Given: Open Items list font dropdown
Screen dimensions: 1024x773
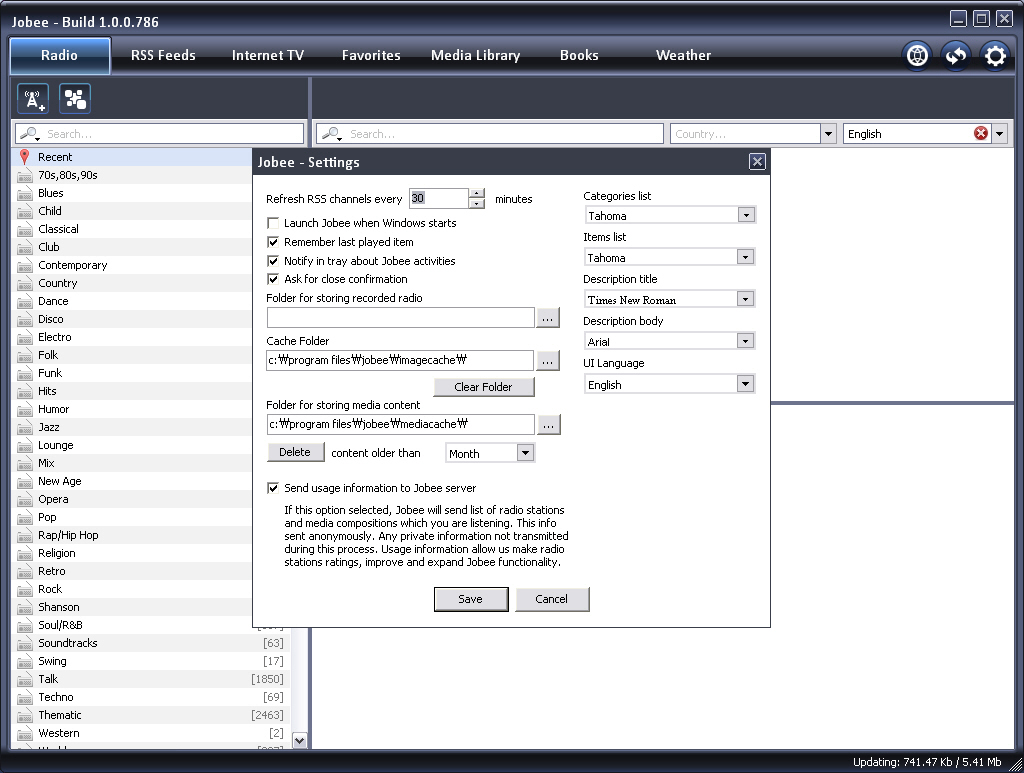Looking at the screenshot, I should click(745, 257).
